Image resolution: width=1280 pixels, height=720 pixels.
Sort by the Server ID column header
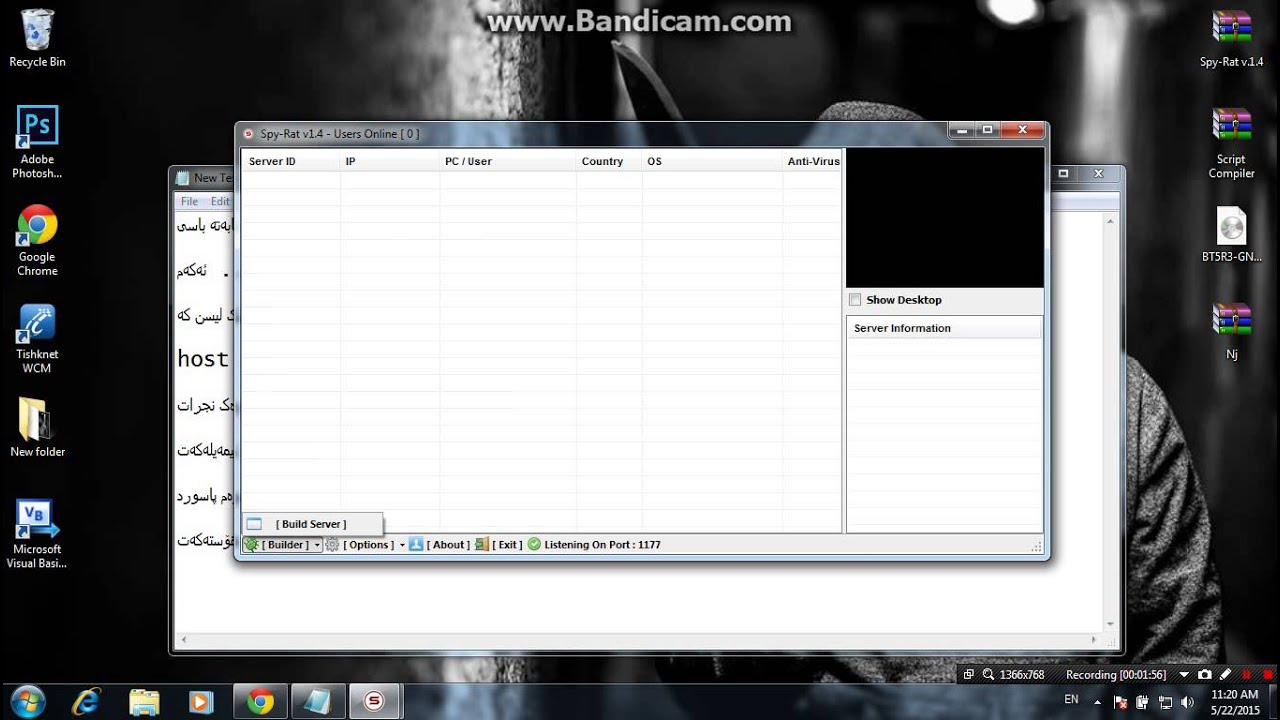pos(291,161)
